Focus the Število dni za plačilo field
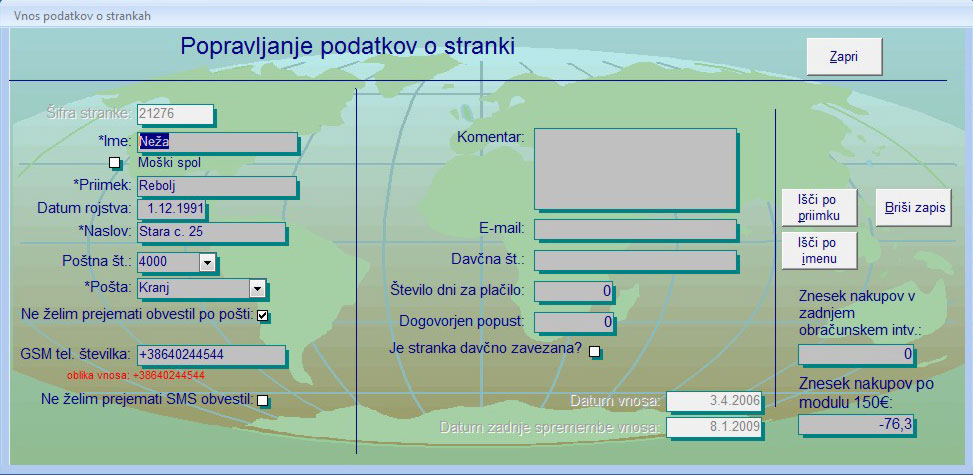The height and width of the screenshot is (475, 973). pyautogui.click(x=575, y=291)
